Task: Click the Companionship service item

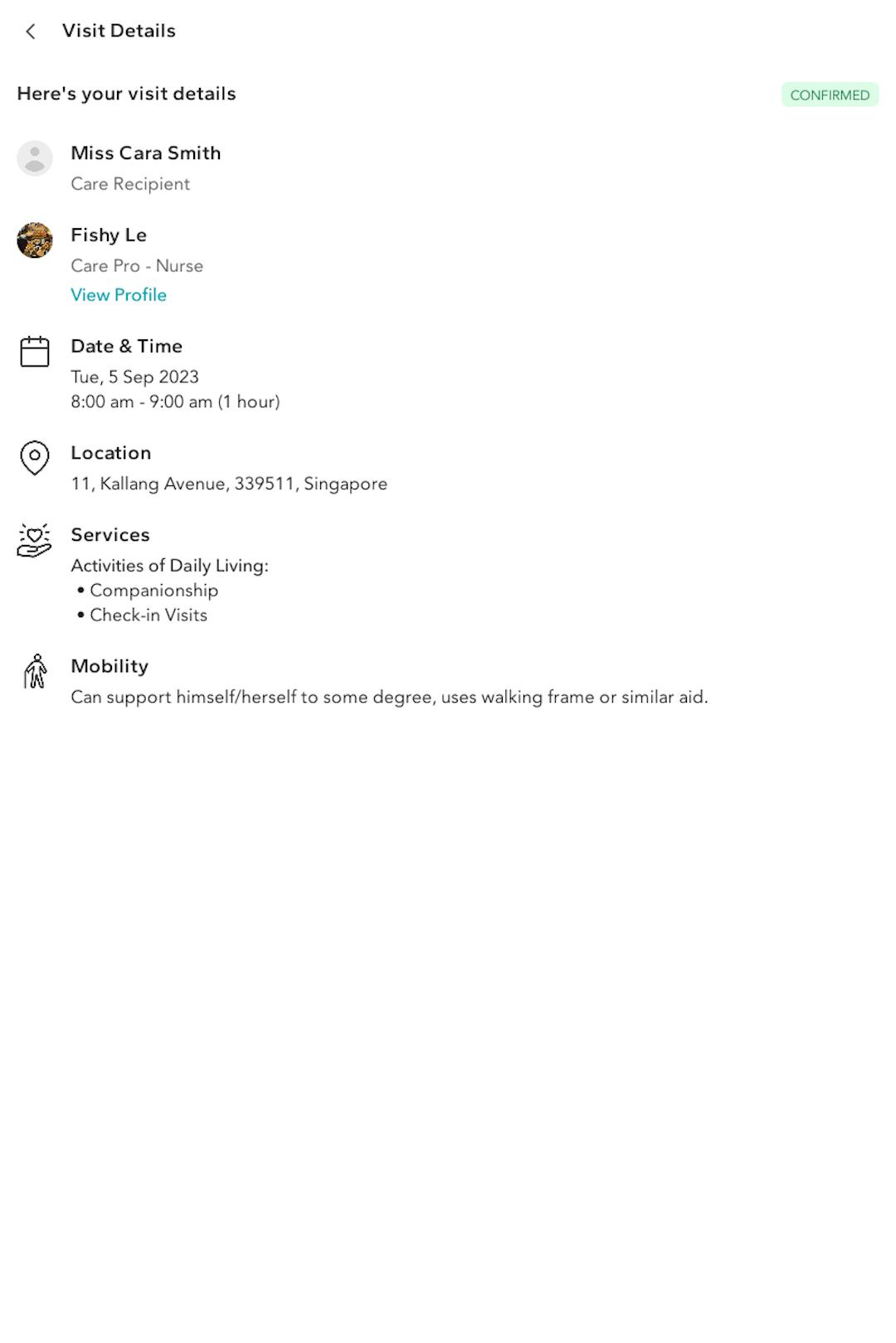Action: 153,591
